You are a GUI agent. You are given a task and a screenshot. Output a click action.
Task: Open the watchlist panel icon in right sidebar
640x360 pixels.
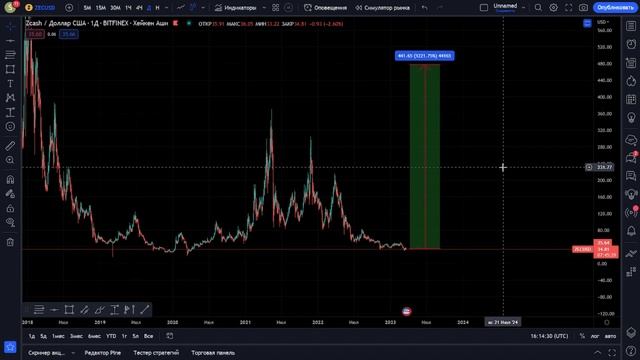pyautogui.click(x=631, y=26)
